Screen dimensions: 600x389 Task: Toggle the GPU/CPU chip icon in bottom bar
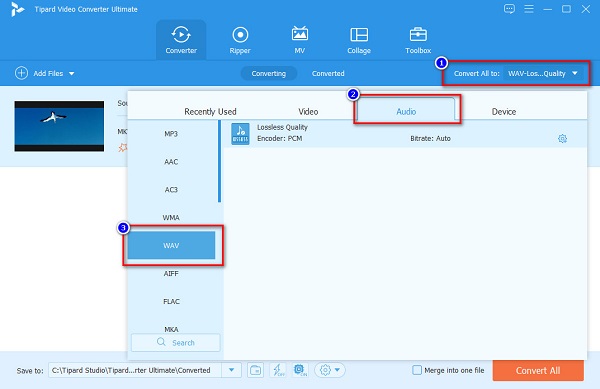300,370
